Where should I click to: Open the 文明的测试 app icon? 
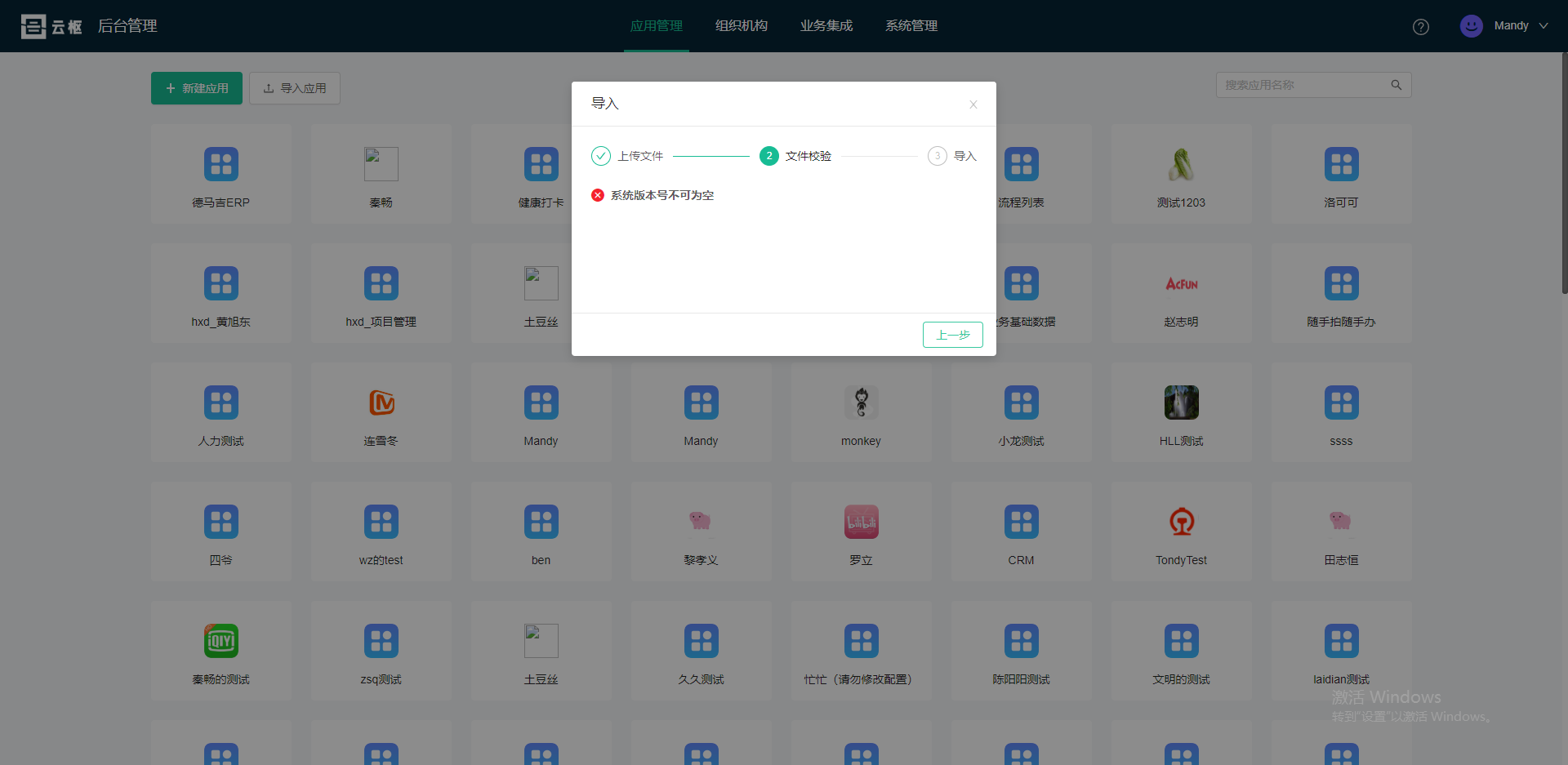[1182, 641]
